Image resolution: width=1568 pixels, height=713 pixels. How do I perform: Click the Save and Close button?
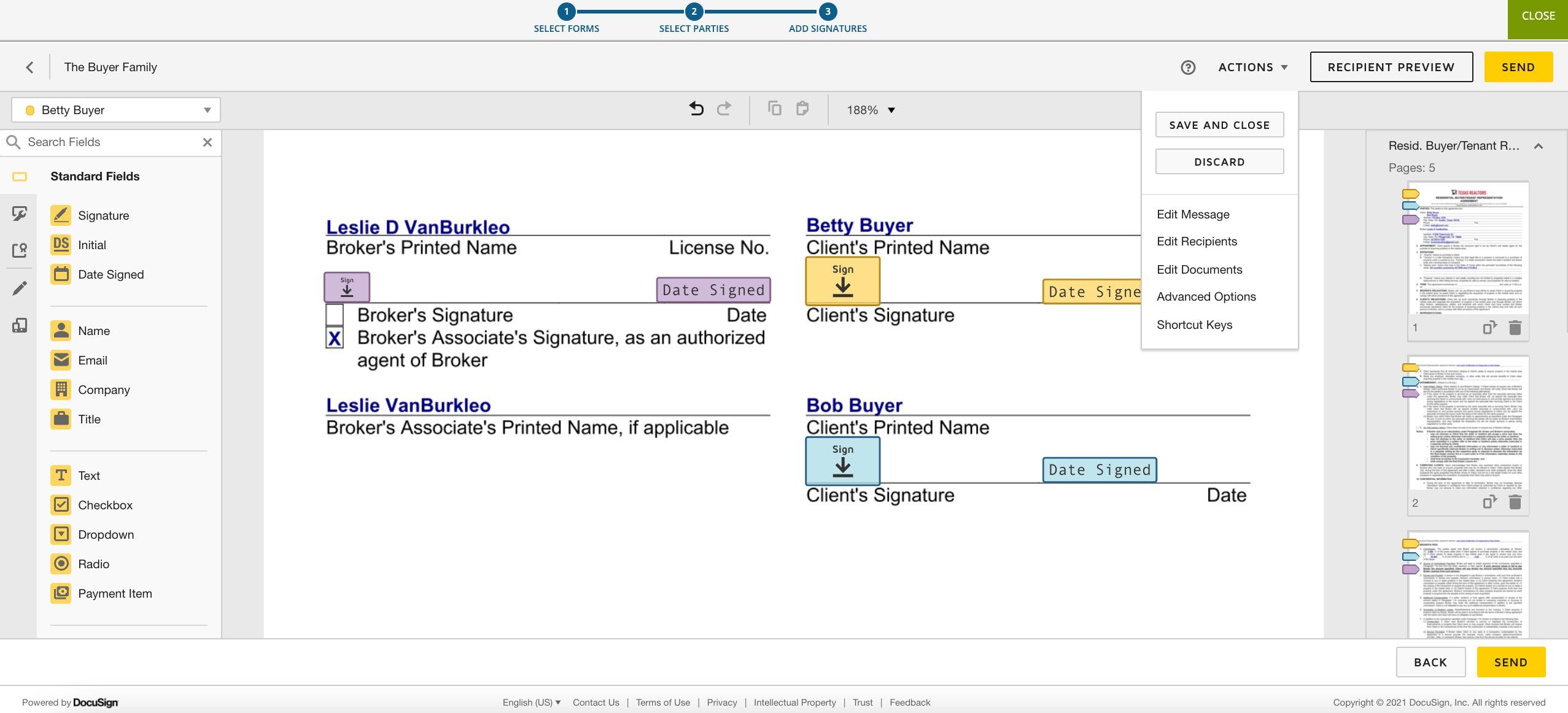click(x=1219, y=125)
